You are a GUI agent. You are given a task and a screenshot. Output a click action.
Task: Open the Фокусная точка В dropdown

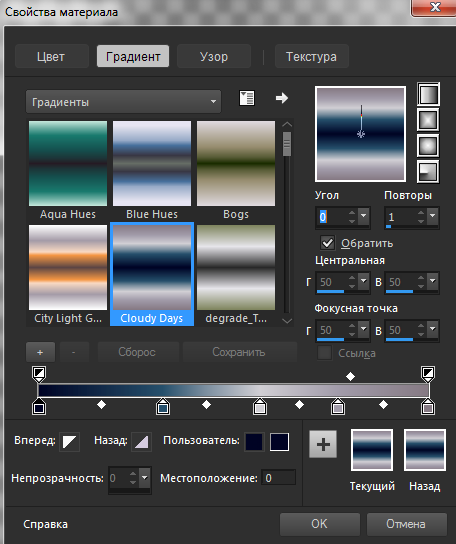coord(432,328)
